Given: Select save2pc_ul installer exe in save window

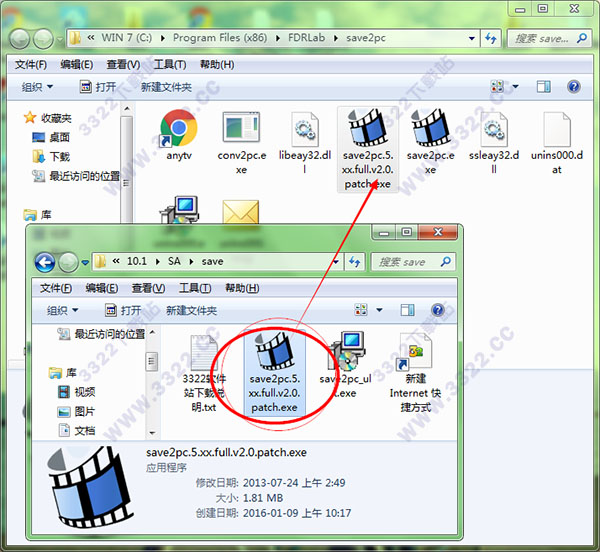Looking at the screenshot, I should pos(346,365).
